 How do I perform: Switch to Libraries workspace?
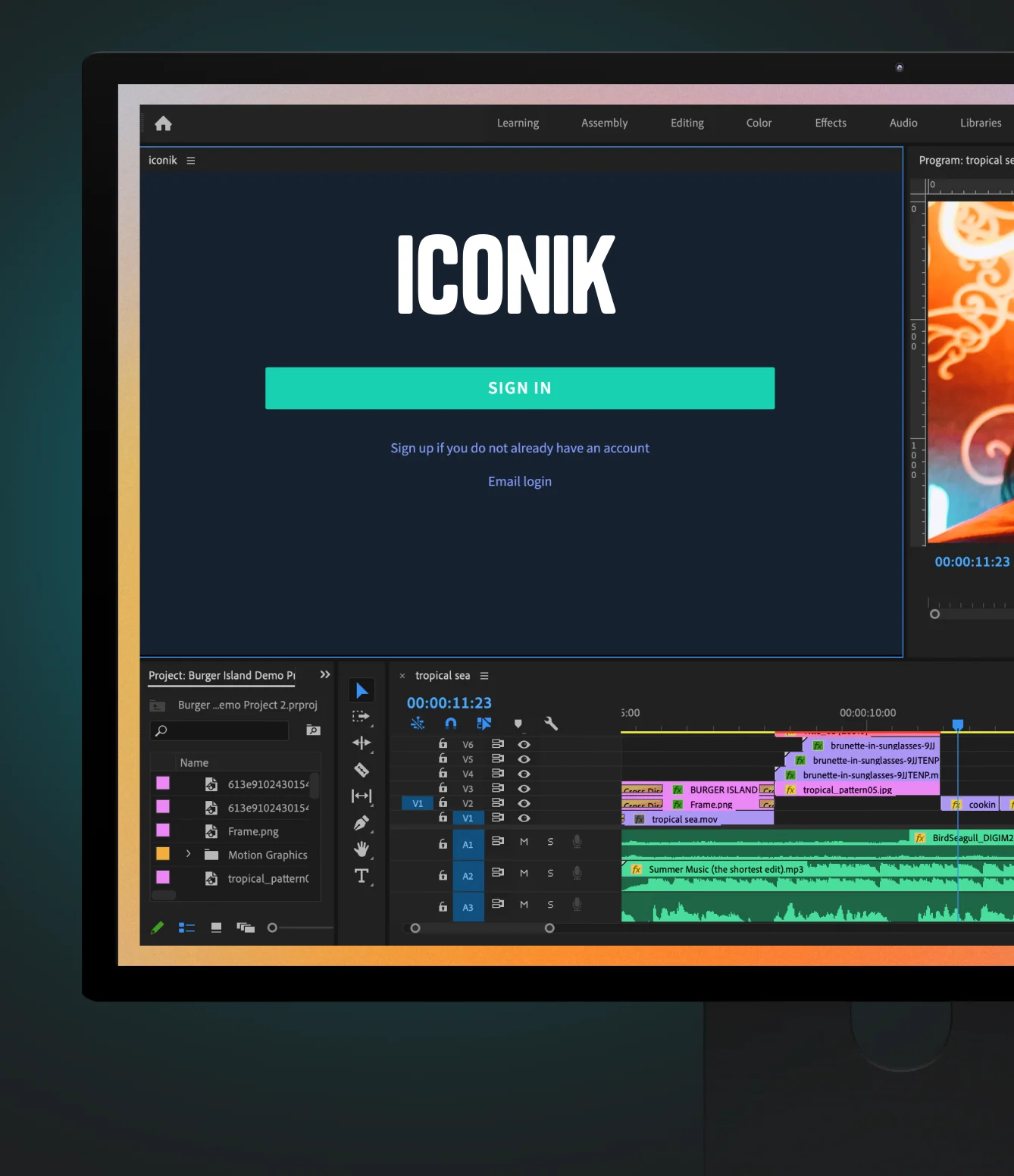click(x=981, y=123)
